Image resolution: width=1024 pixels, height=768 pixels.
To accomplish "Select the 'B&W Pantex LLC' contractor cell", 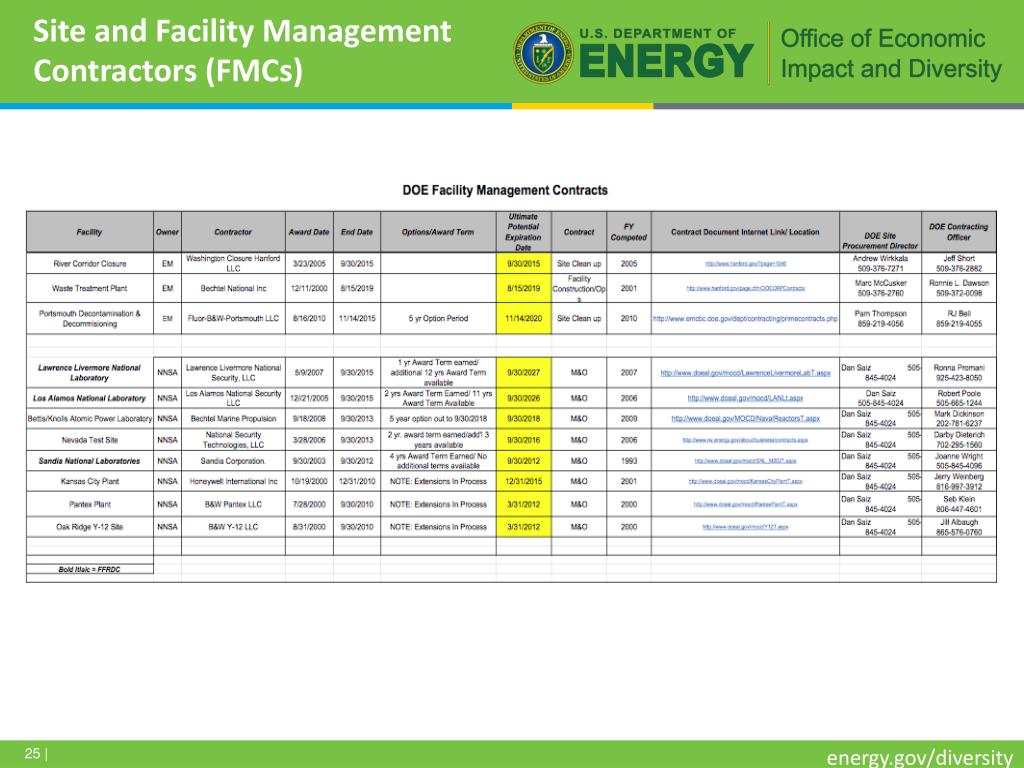I will [233, 504].
